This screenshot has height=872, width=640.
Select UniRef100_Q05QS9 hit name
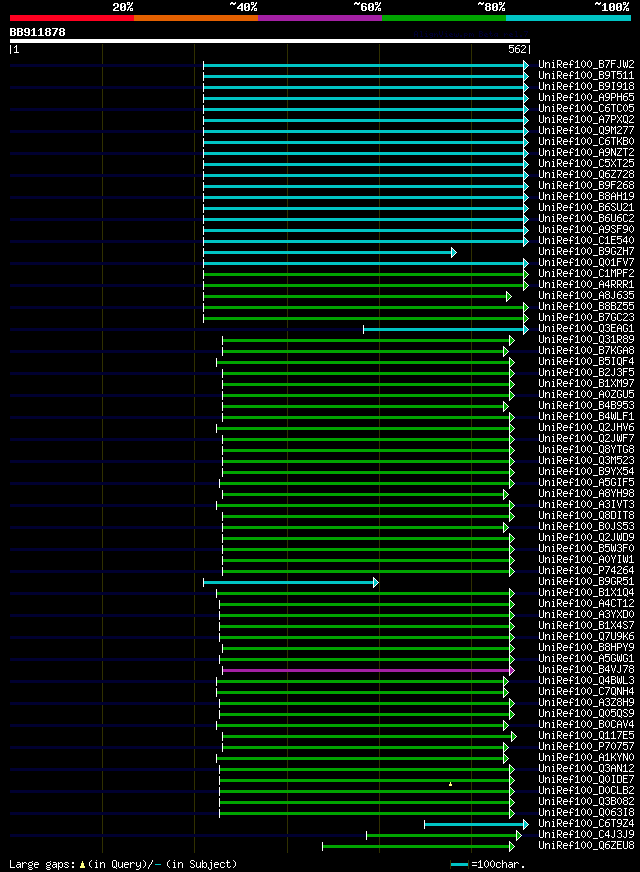586,713
